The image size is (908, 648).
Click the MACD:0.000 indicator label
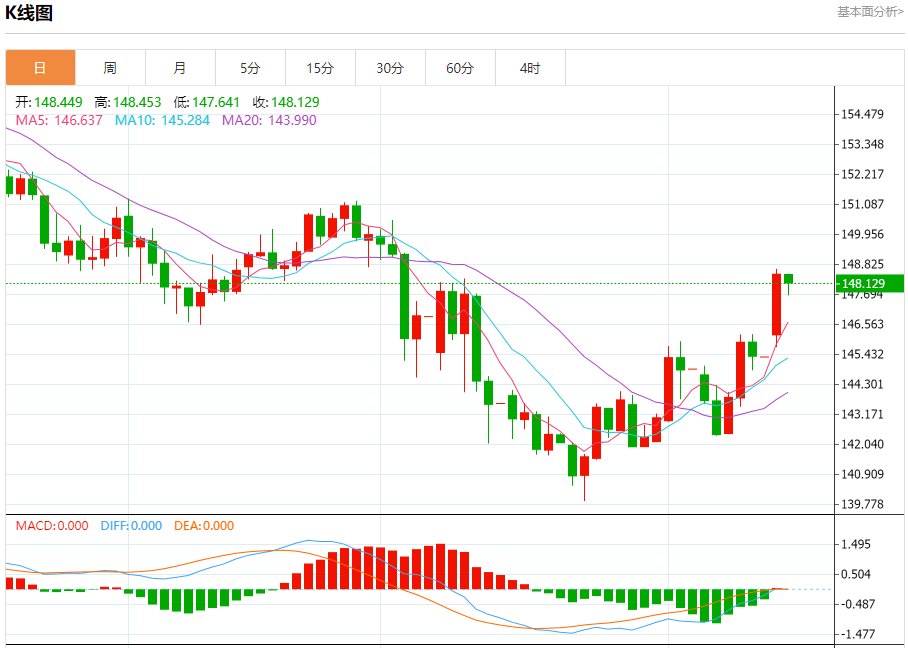pos(52,526)
